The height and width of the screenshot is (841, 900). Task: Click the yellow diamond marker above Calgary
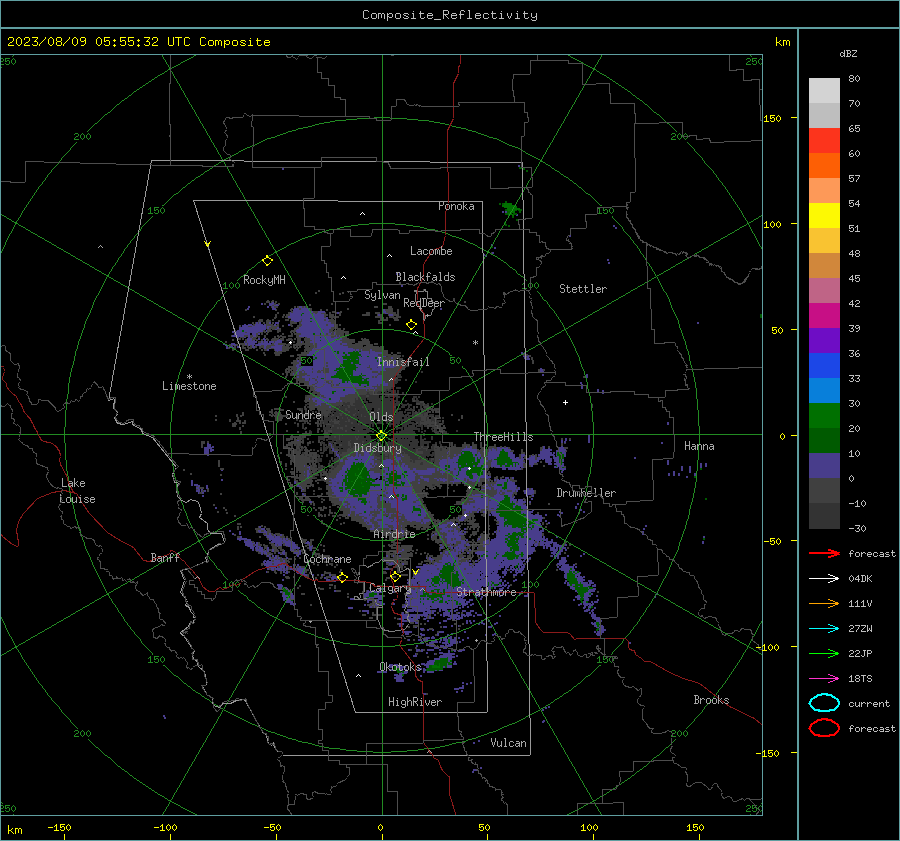[395, 576]
